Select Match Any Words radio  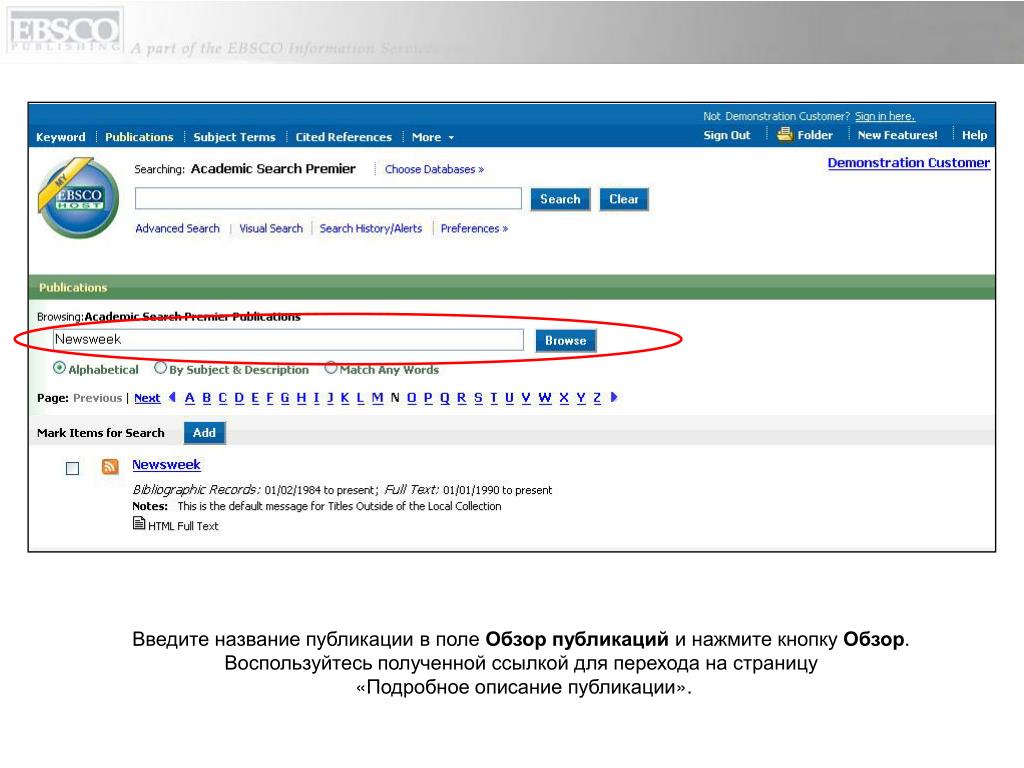coord(330,368)
